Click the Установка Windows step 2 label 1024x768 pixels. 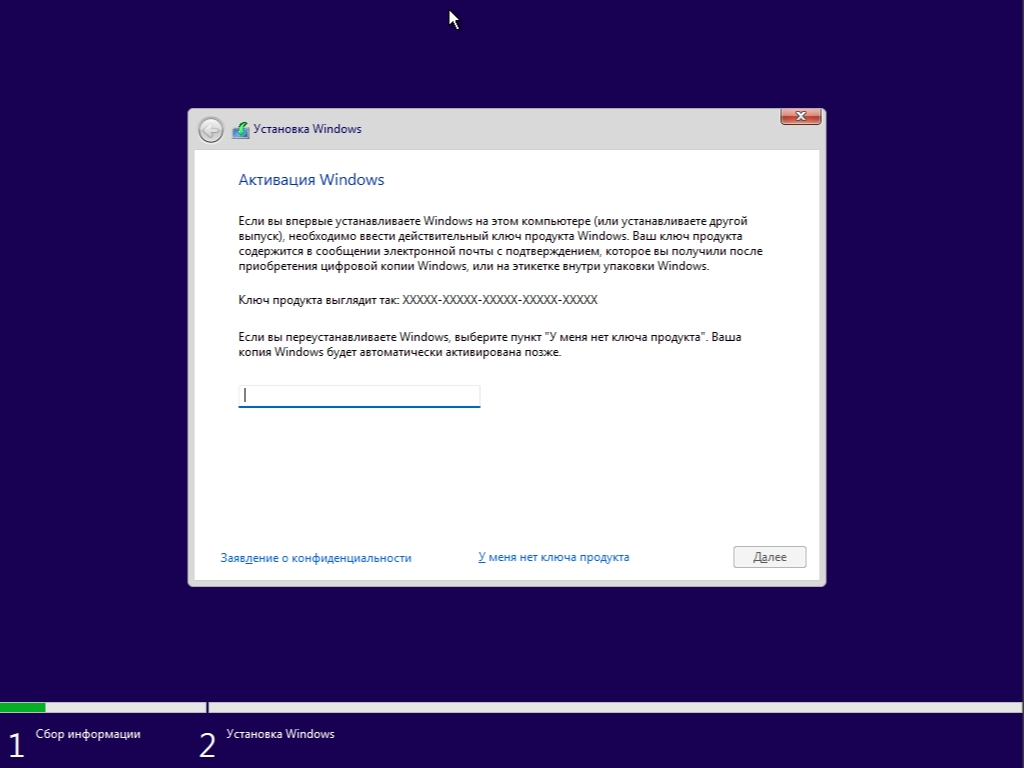click(280, 734)
